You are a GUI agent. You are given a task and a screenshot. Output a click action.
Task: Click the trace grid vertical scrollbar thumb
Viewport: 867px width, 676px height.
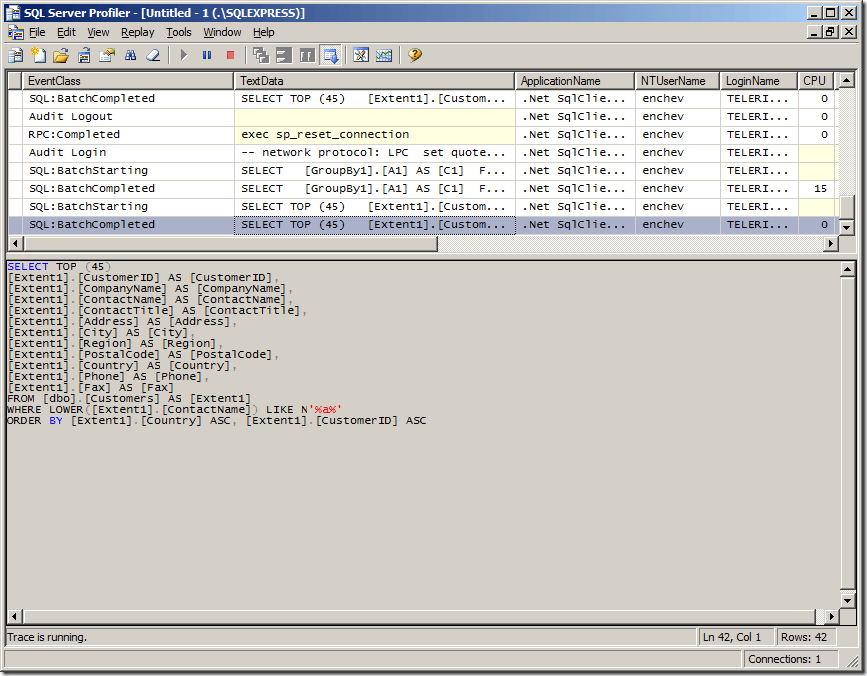click(x=846, y=208)
